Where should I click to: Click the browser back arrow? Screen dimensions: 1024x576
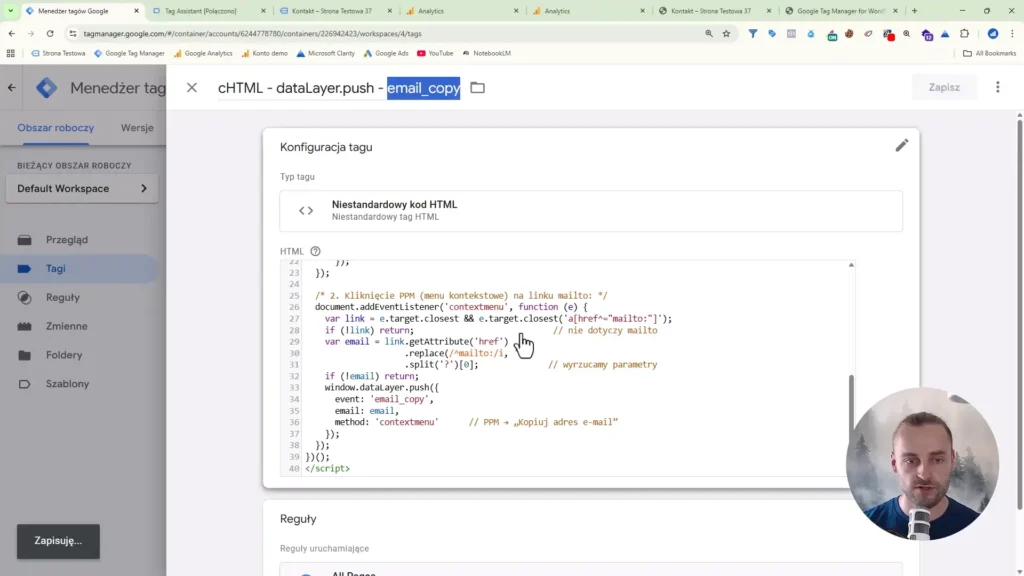pyautogui.click(x=12, y=33)
